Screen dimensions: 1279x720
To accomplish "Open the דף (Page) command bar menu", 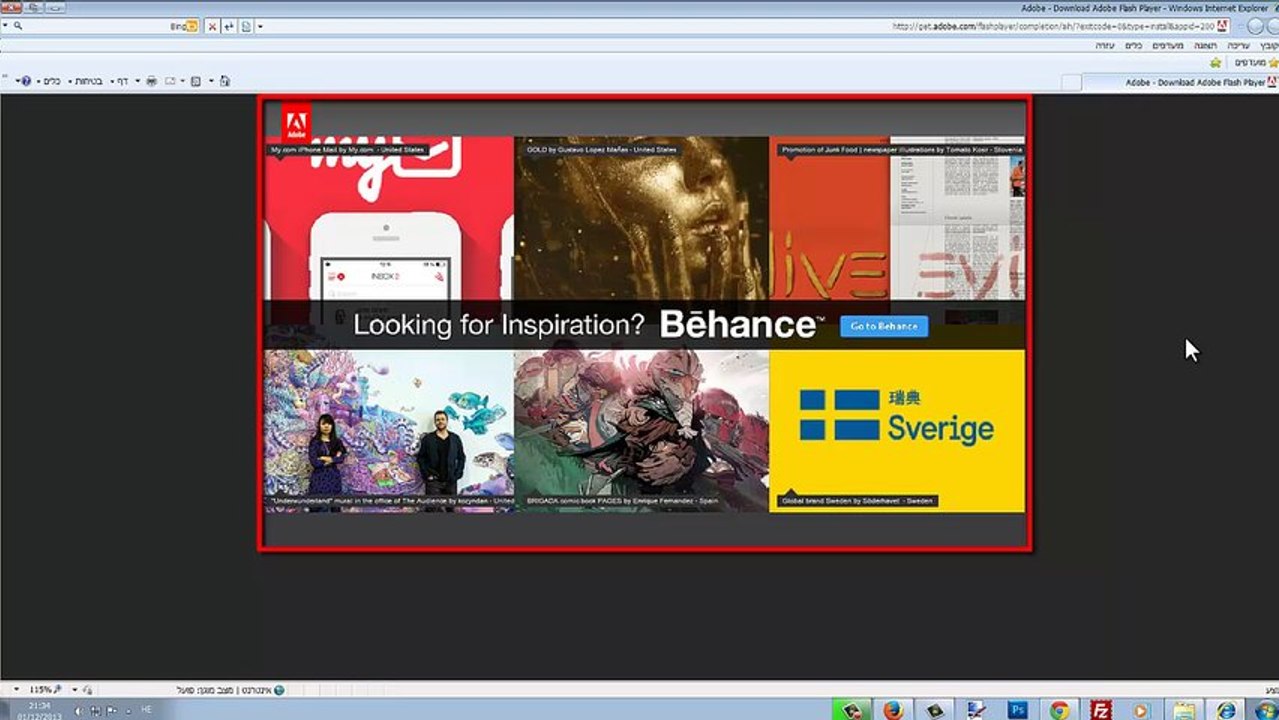I will 120,81.
